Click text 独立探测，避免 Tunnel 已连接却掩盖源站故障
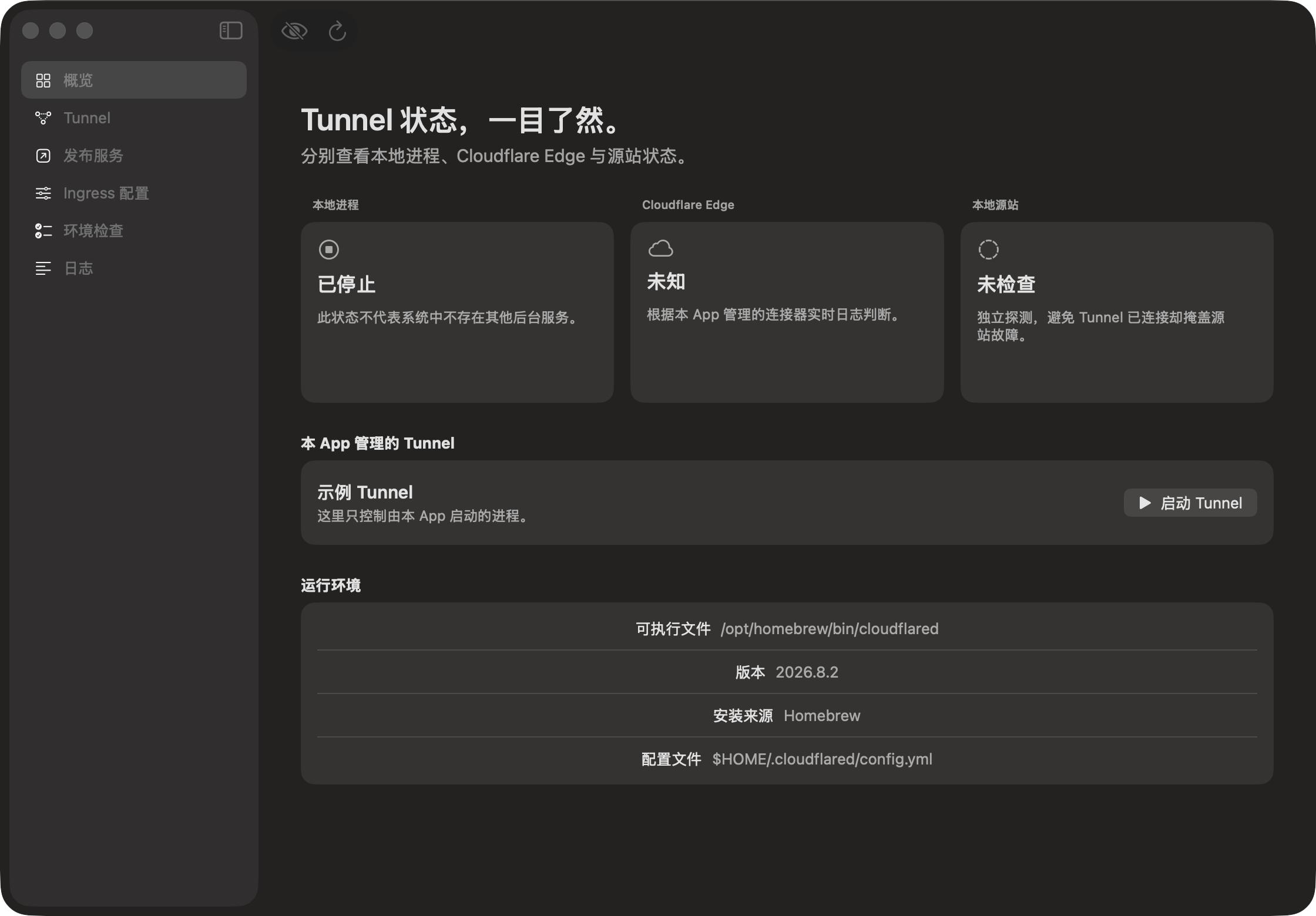The width and height of the screenshot is (1316, 916). (x=1101, y=326)
